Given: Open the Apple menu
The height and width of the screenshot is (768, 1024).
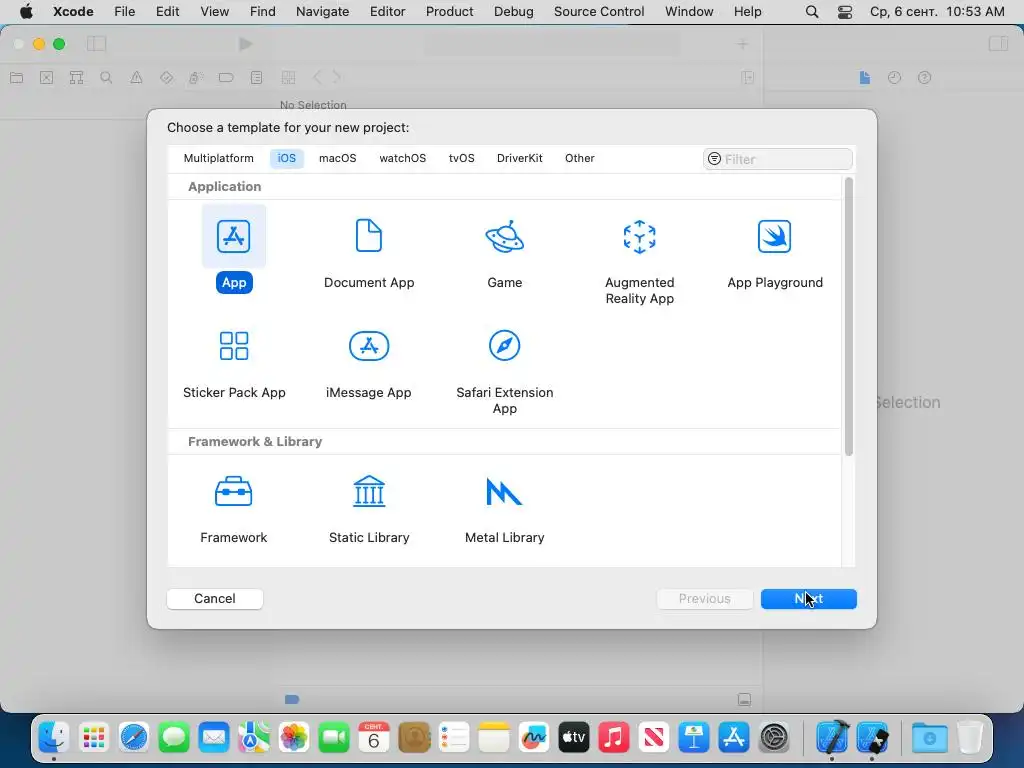Looking at the screenshot, I should pyautogui.click(x=26, y=12).
